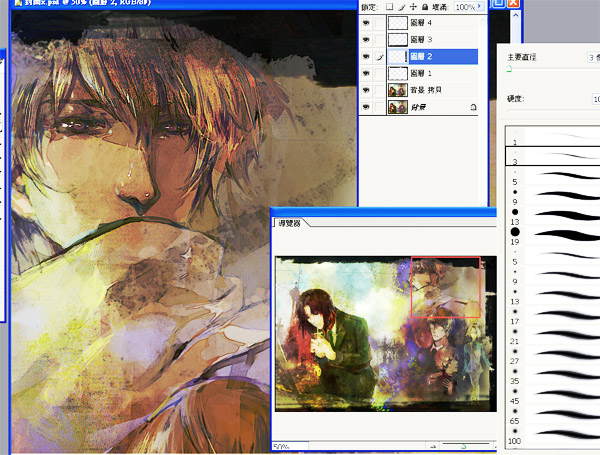Toggle the link box beside 背景 拷貝
The height and width of the screenshot is (455, 600).
point(379,90)
